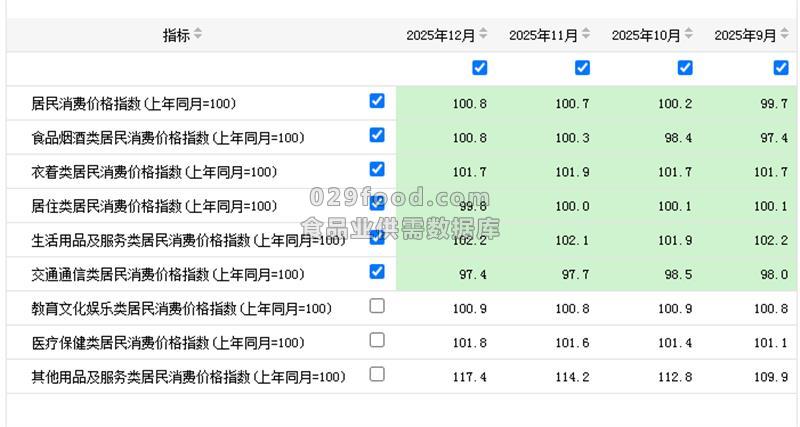Image resolution: width=800 pixels, height=427 pixels.
Task: Click the 117.4 value cell
Action: 469,377
